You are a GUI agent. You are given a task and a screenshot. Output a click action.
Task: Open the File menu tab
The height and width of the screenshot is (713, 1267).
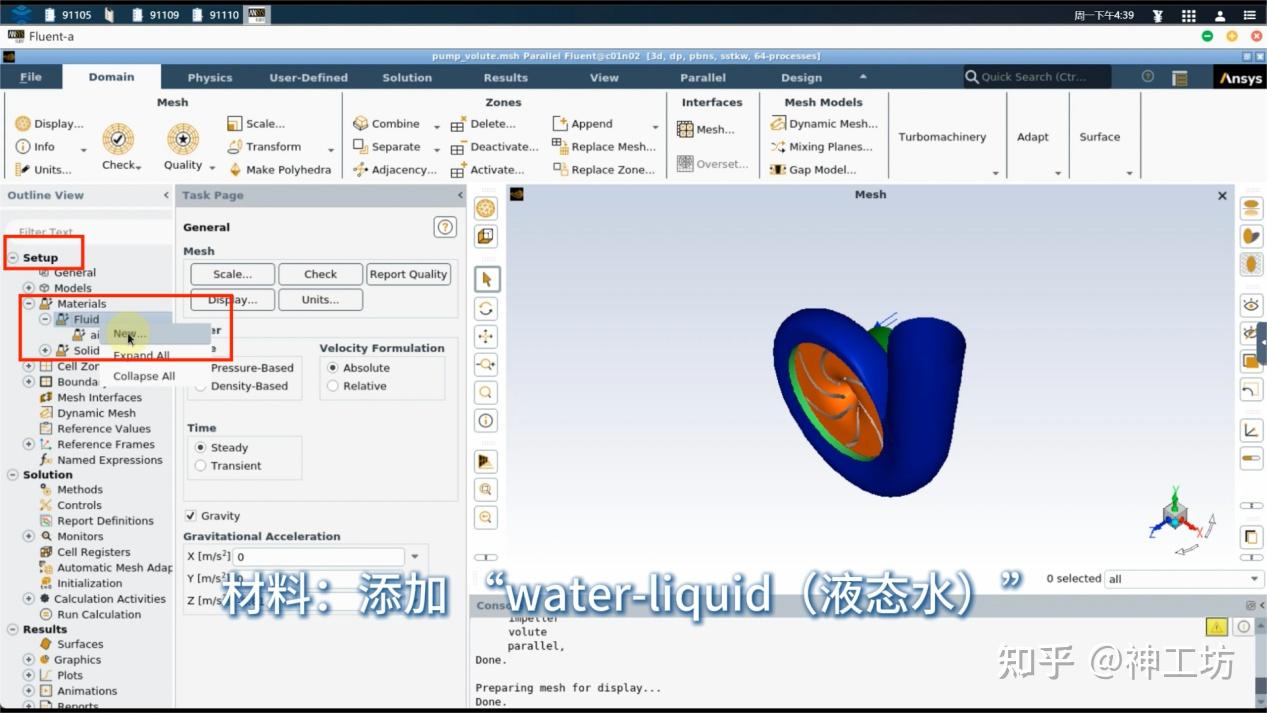click(x=31, y=77)
